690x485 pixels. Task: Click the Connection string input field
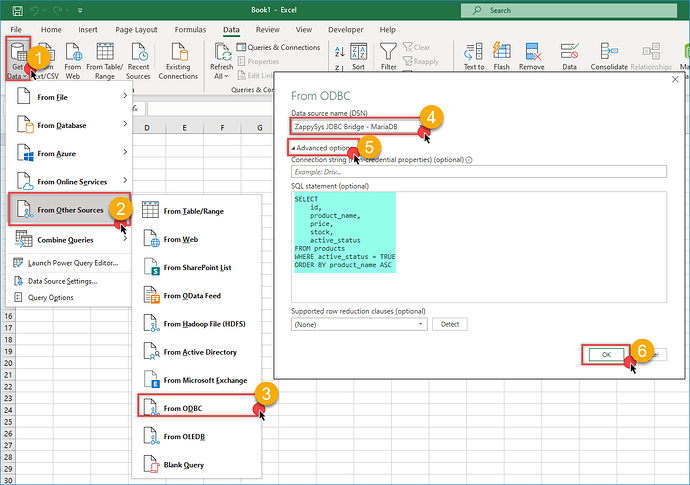[x=478, y=172]
